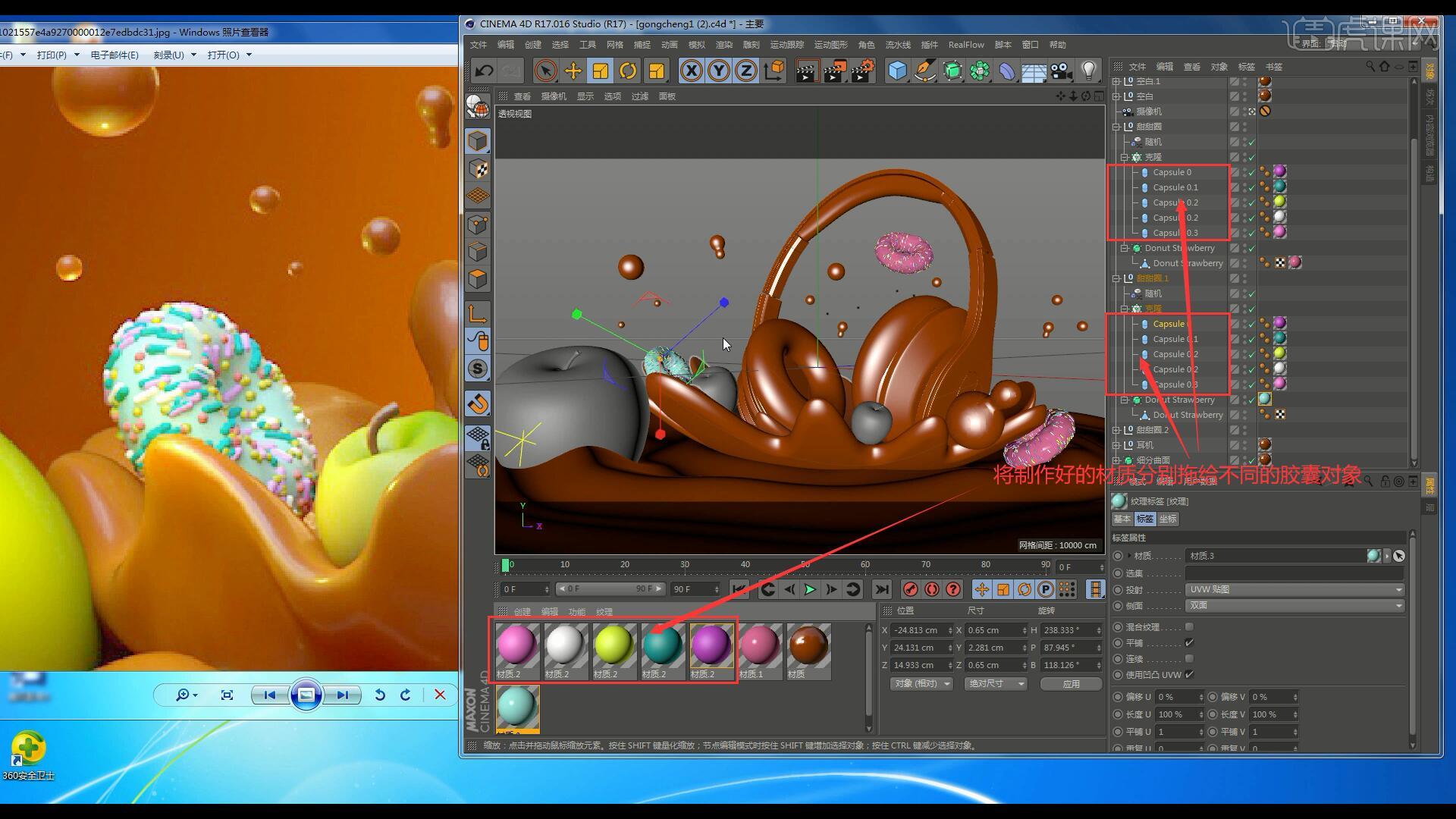The width and height of the screenshot is (1456, 819).
Task: Delete the image in photo viewer
Action: click(x=440, y=695)
